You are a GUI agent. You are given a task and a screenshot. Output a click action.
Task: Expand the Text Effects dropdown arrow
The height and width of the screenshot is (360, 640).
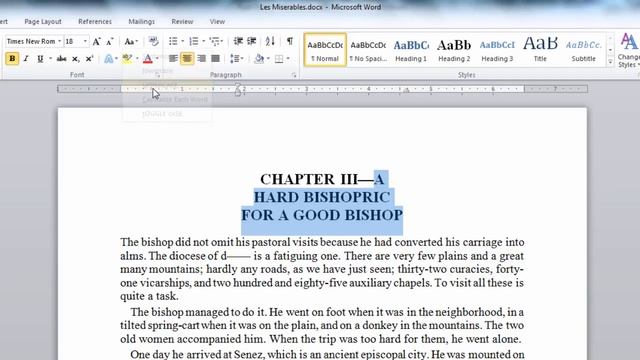116,59
